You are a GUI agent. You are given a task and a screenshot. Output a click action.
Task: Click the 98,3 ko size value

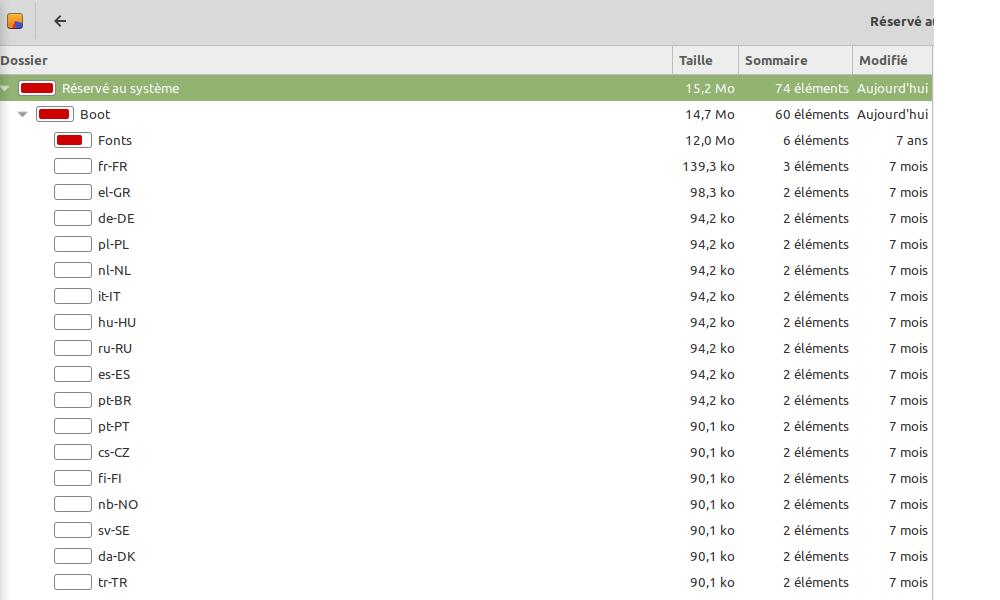712,193
